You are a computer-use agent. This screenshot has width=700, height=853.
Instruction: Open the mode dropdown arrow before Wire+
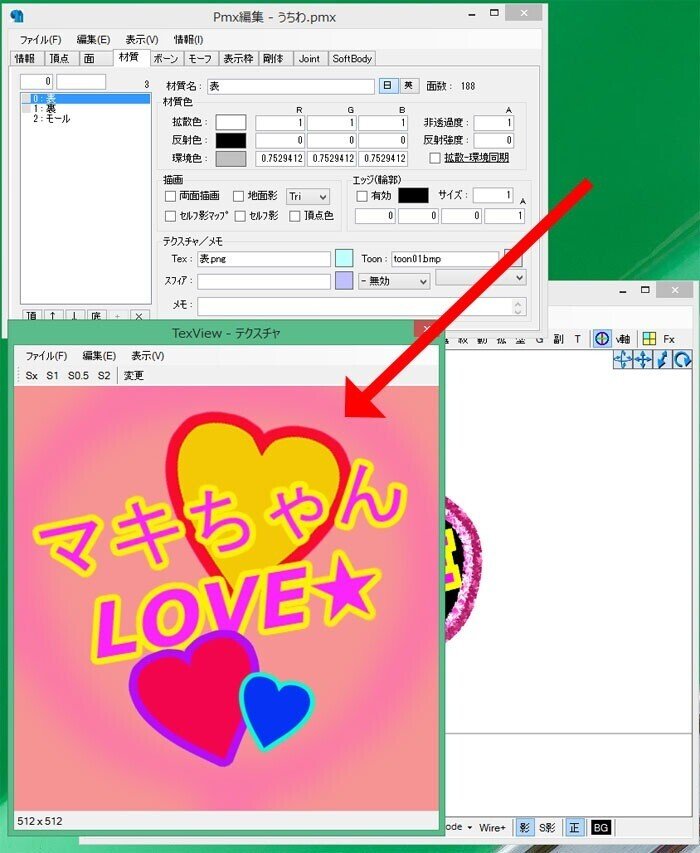pos(469,827)
